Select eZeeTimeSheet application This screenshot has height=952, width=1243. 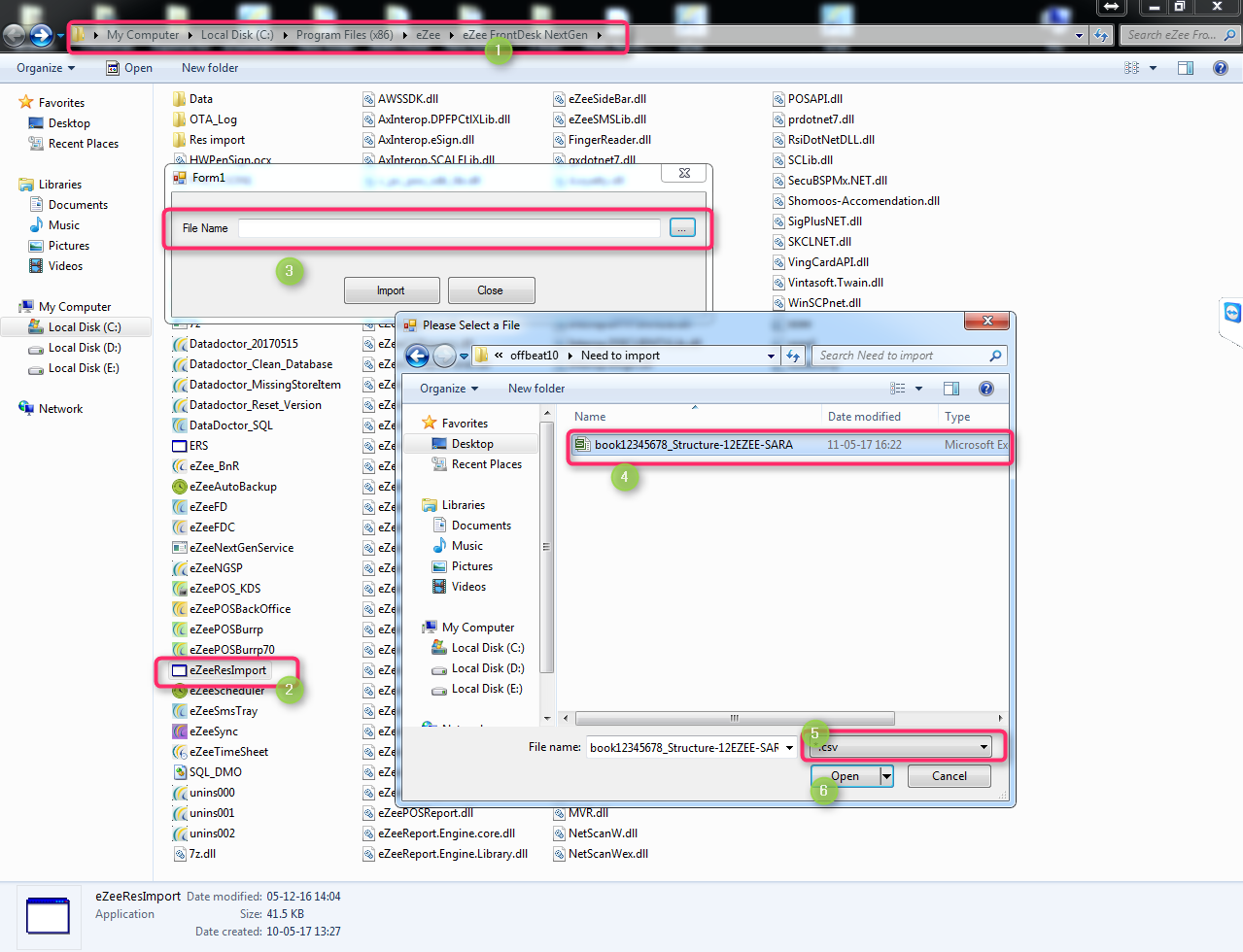[221, 752]
